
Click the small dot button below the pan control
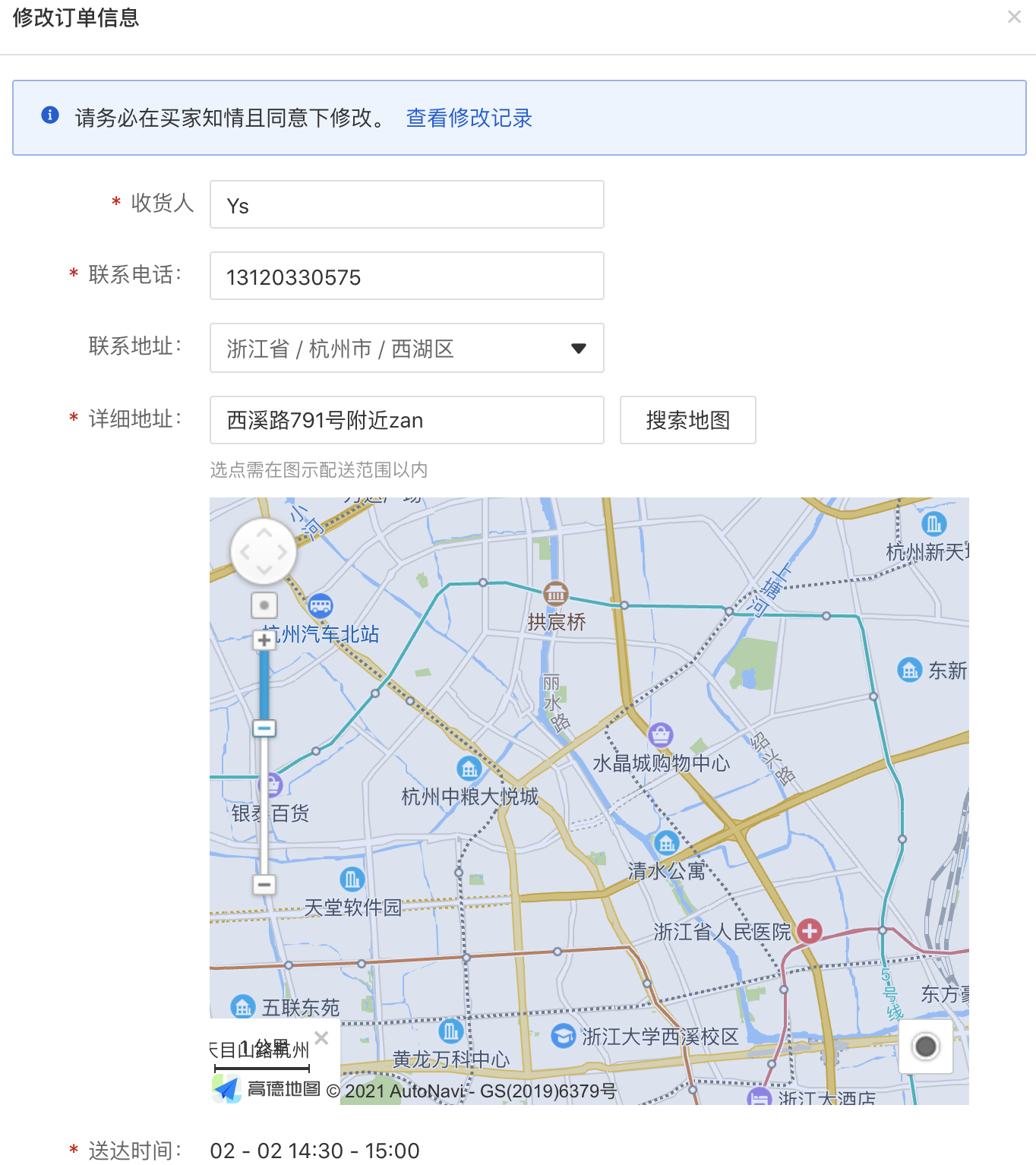click(x=264, y=605)
